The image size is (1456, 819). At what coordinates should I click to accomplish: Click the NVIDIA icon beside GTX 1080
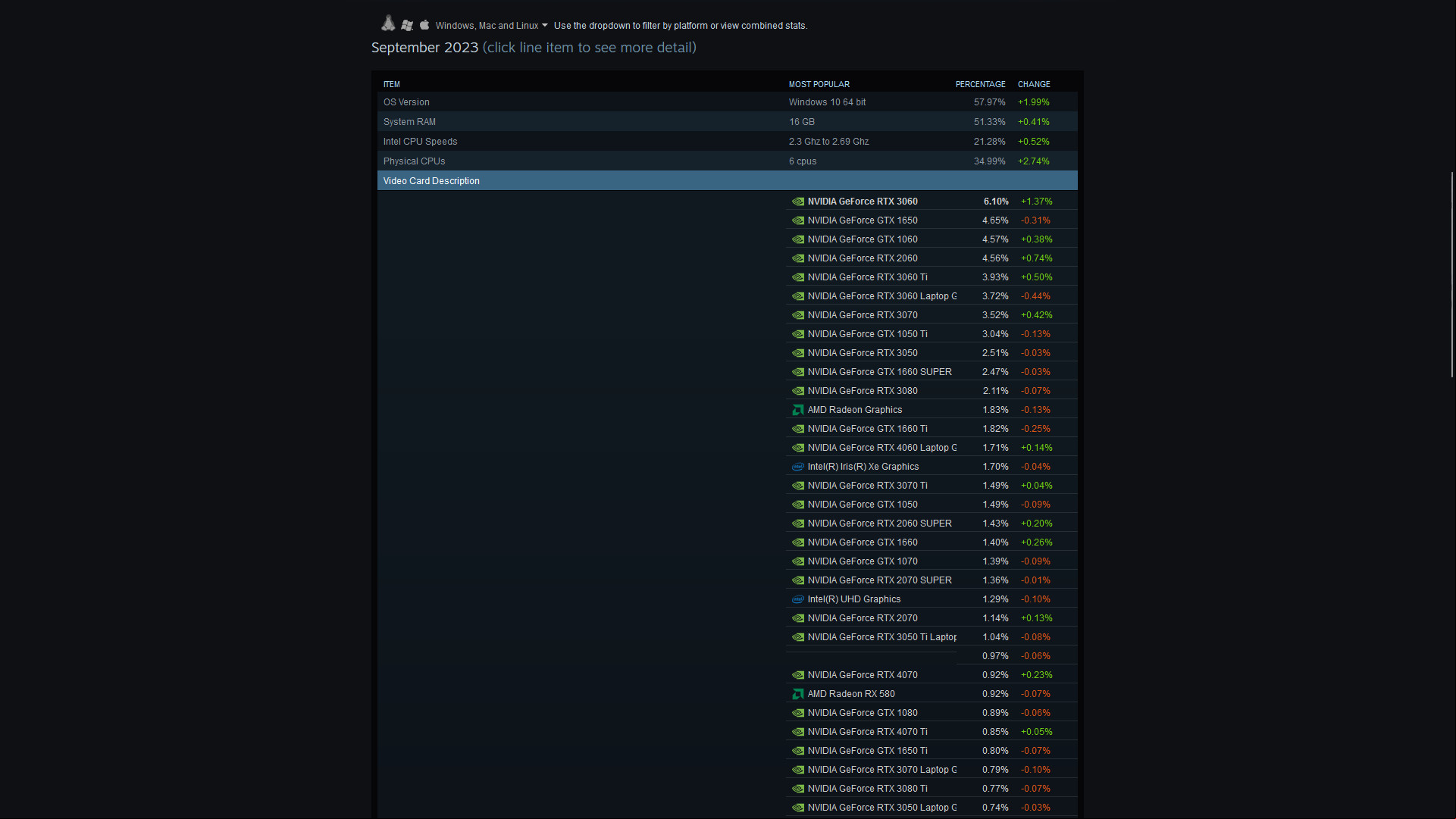pos(797,713)
